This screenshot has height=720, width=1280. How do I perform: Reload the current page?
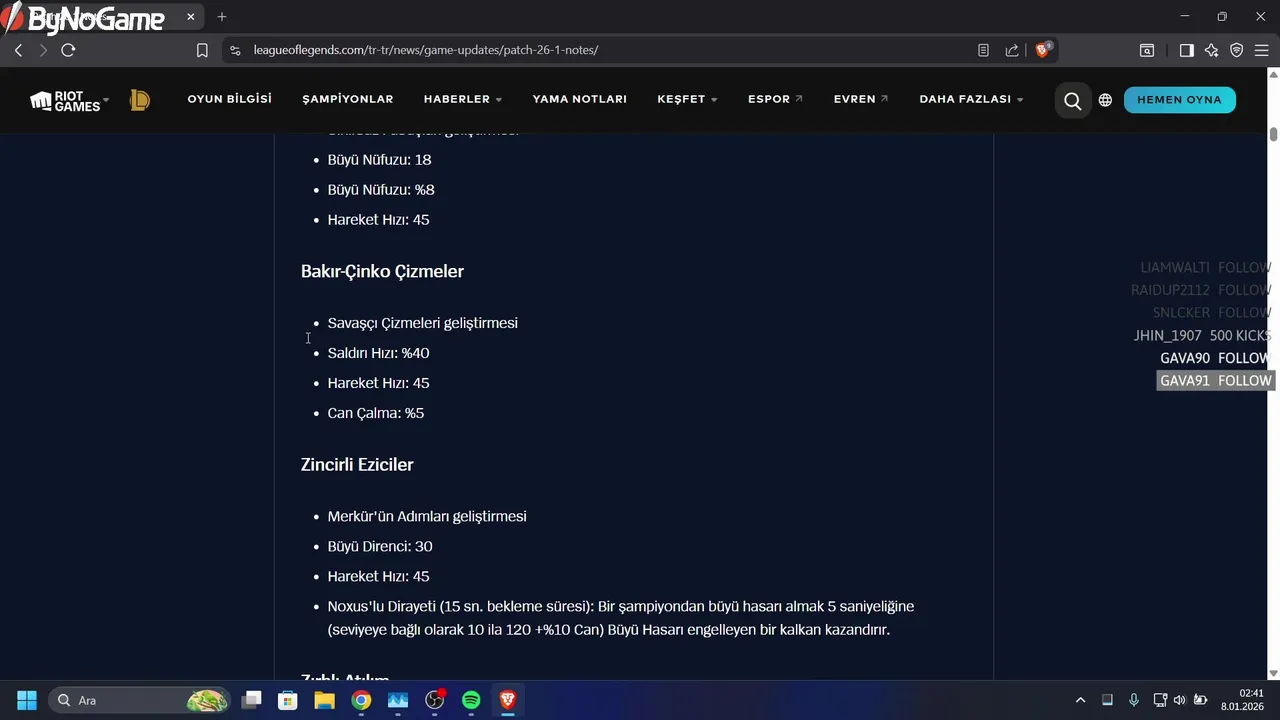68,50
